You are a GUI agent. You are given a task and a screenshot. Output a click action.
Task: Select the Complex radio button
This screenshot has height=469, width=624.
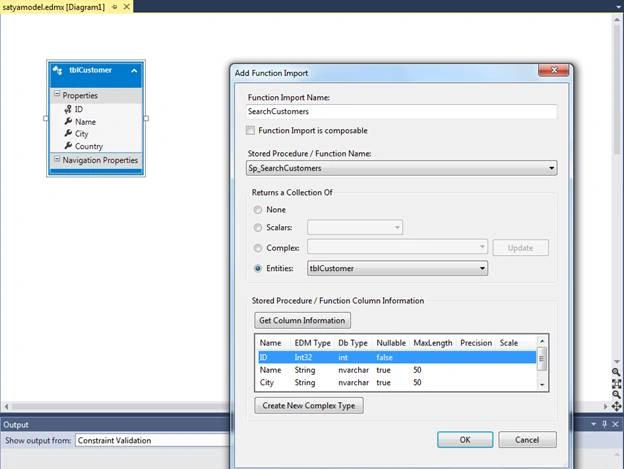tap(258, 248)
